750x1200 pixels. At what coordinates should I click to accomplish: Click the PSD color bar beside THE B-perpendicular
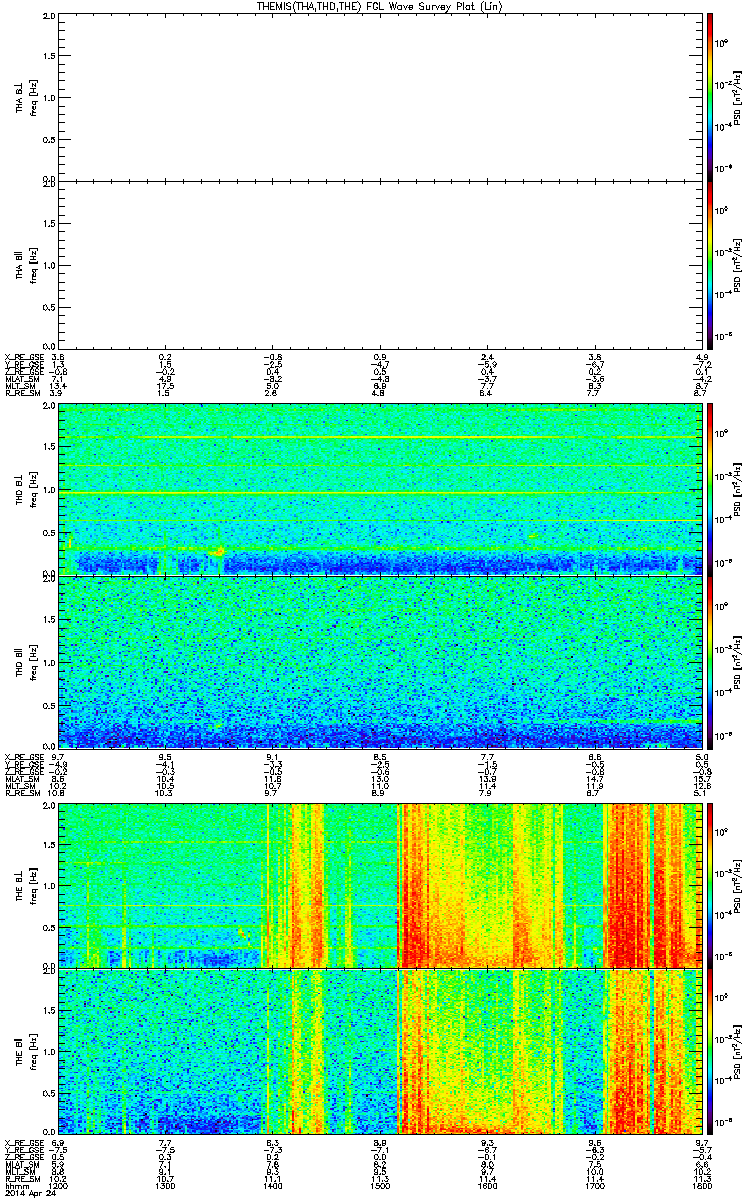pyautogui.click(x=710, y=884)
